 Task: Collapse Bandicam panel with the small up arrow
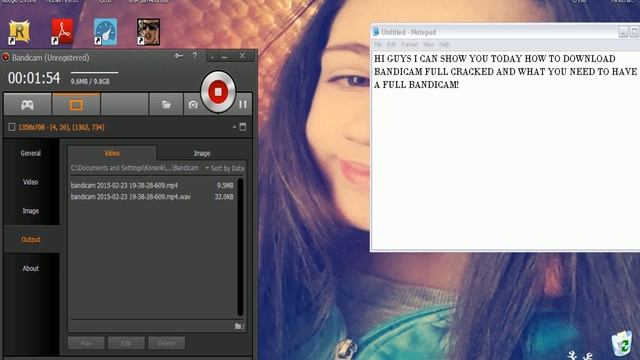pyautogui.click(x=234, y=127)
